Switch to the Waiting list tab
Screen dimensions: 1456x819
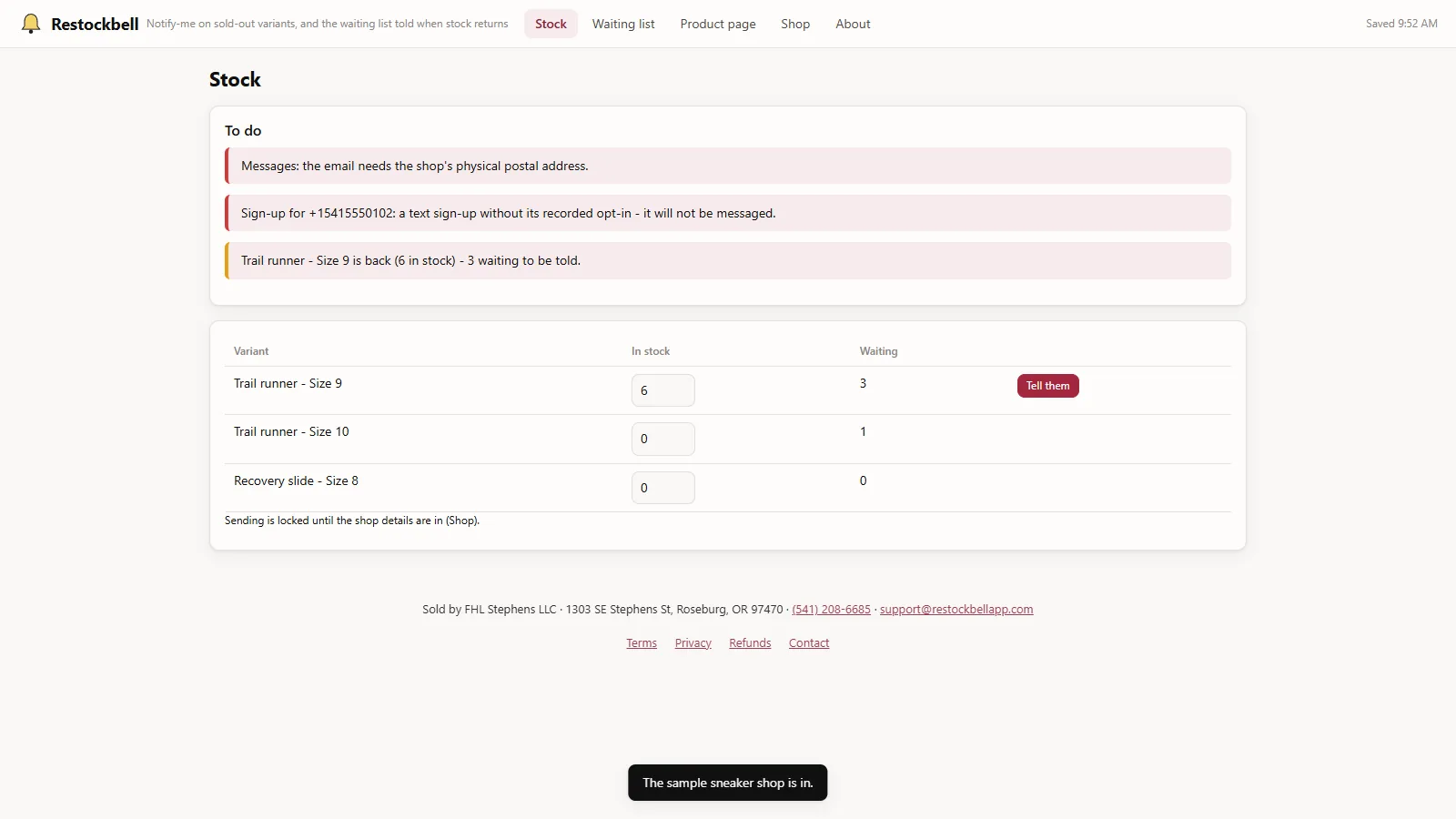pos(623,24)
